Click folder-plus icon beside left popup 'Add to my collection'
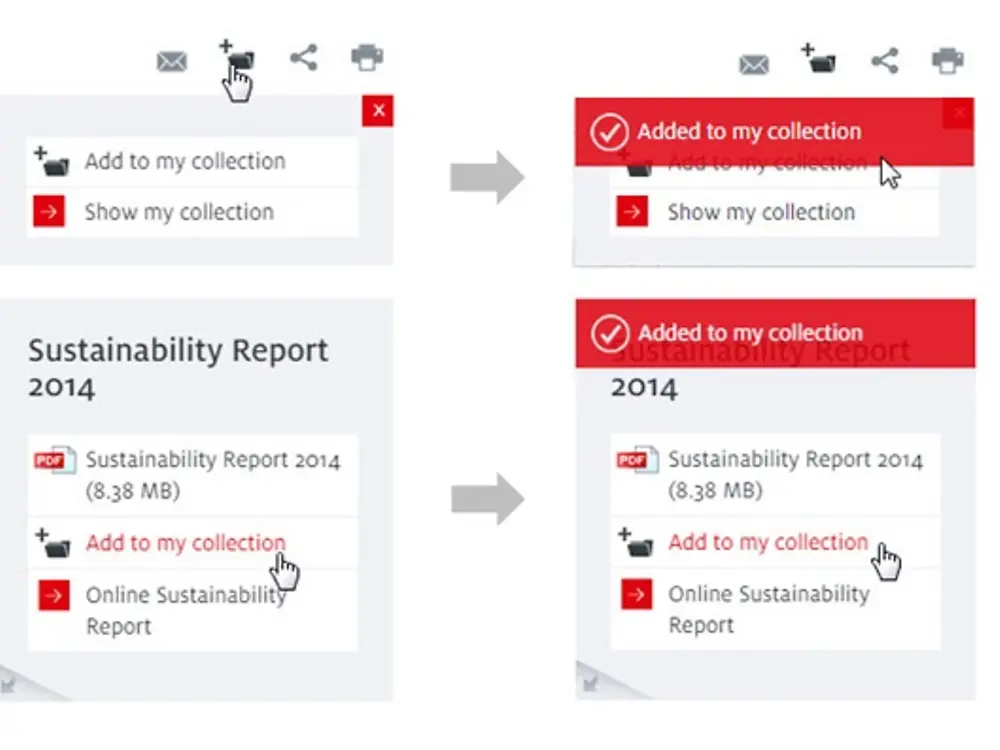The image size is (1000, 750). coord(52,161)
